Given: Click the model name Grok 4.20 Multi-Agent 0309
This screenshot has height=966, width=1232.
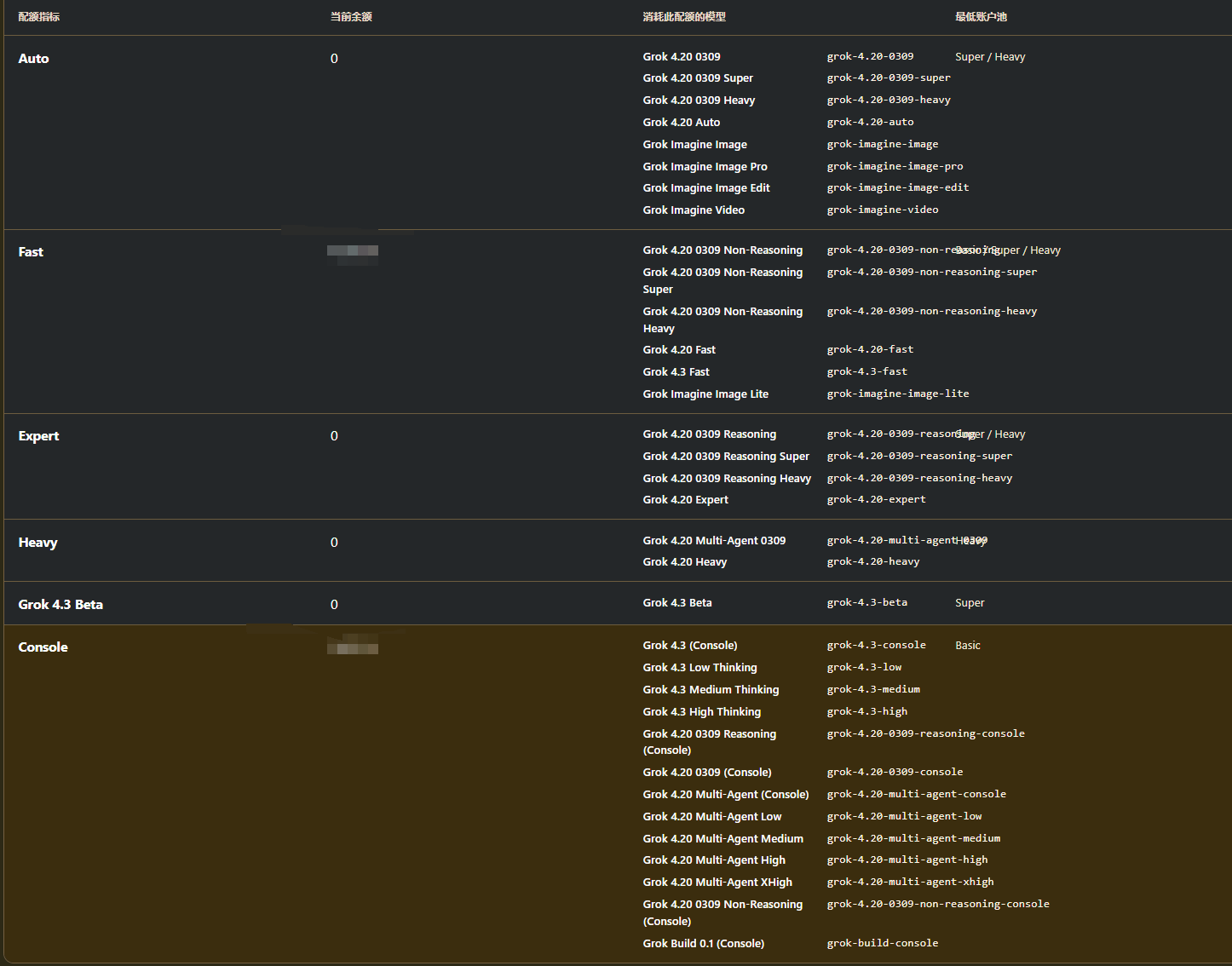Looking at the screenshot, I should 714,541.
